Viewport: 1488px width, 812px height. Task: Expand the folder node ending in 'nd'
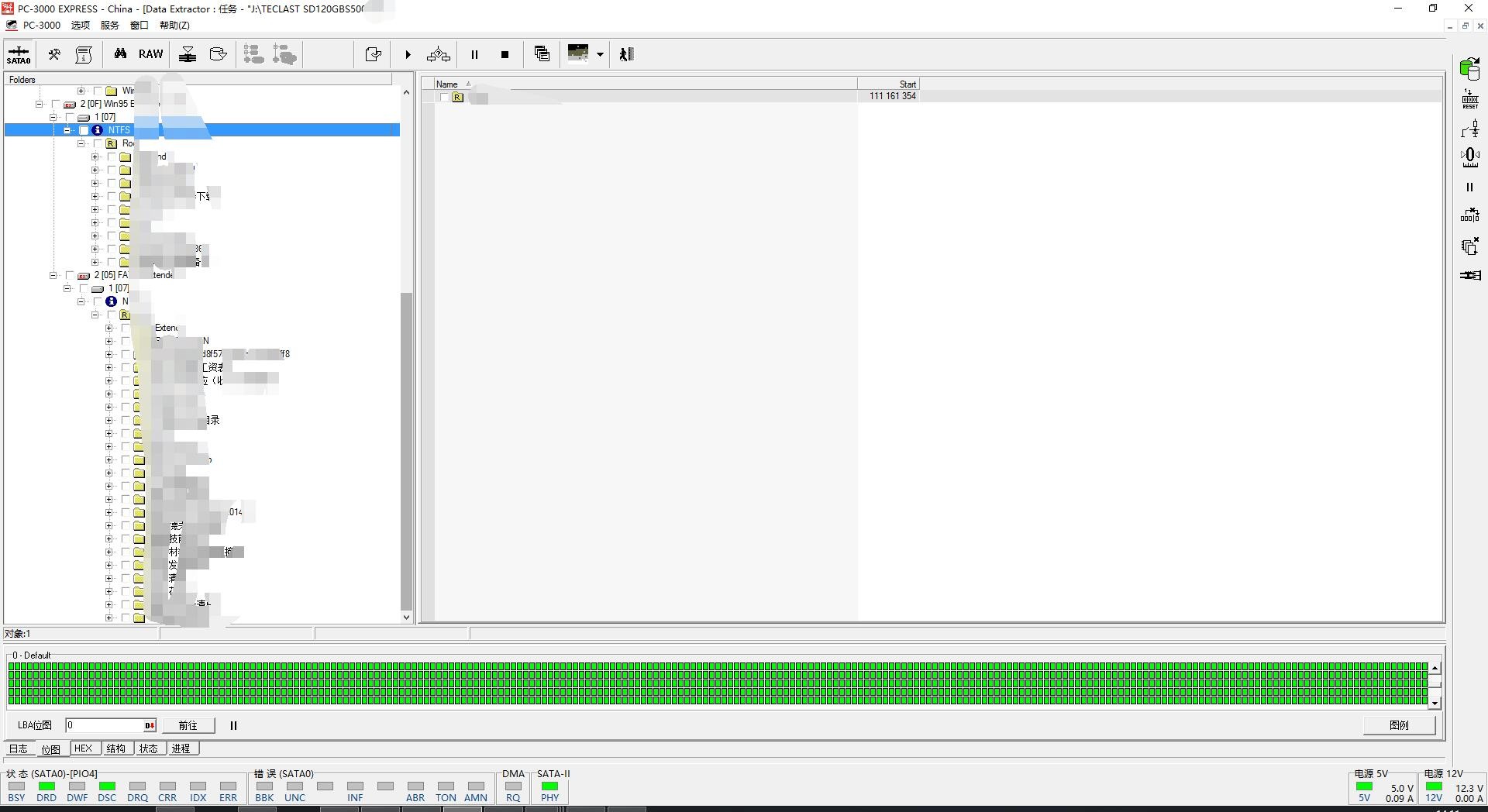[95, 157]
